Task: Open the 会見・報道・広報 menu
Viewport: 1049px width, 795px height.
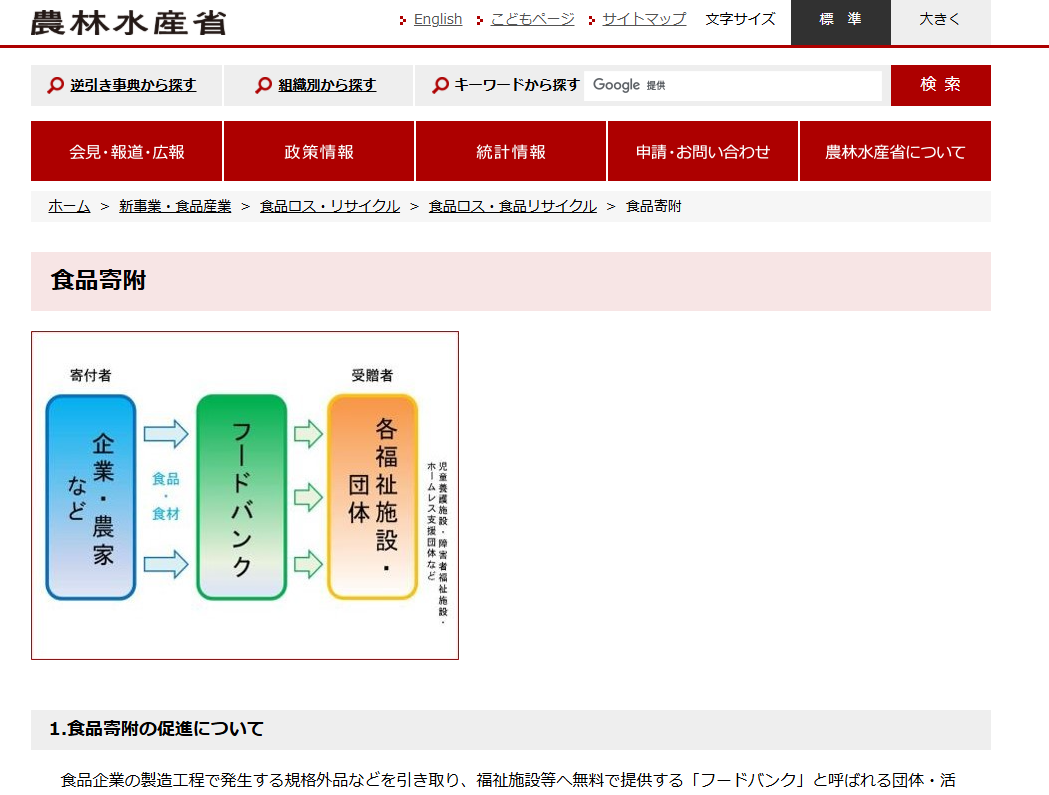Action: (127, 152)
